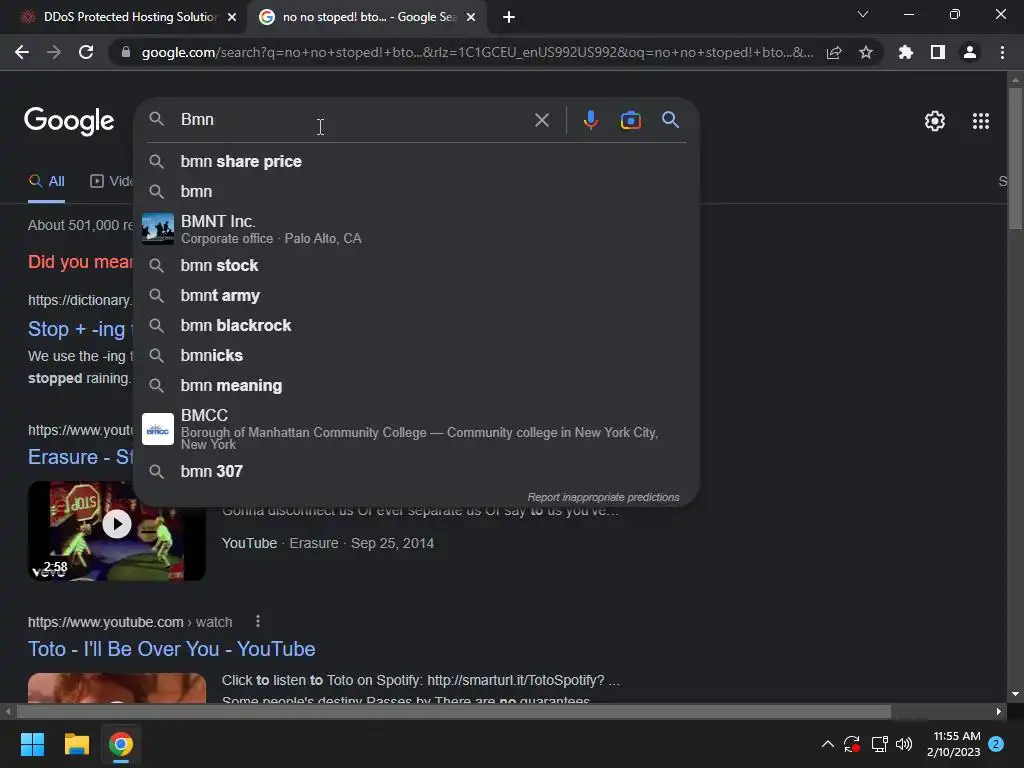Image resolution: width=1024 pixels, height=768 pixels.
Task: Click the horizontal page scrollbar
Action: [454, 711]
